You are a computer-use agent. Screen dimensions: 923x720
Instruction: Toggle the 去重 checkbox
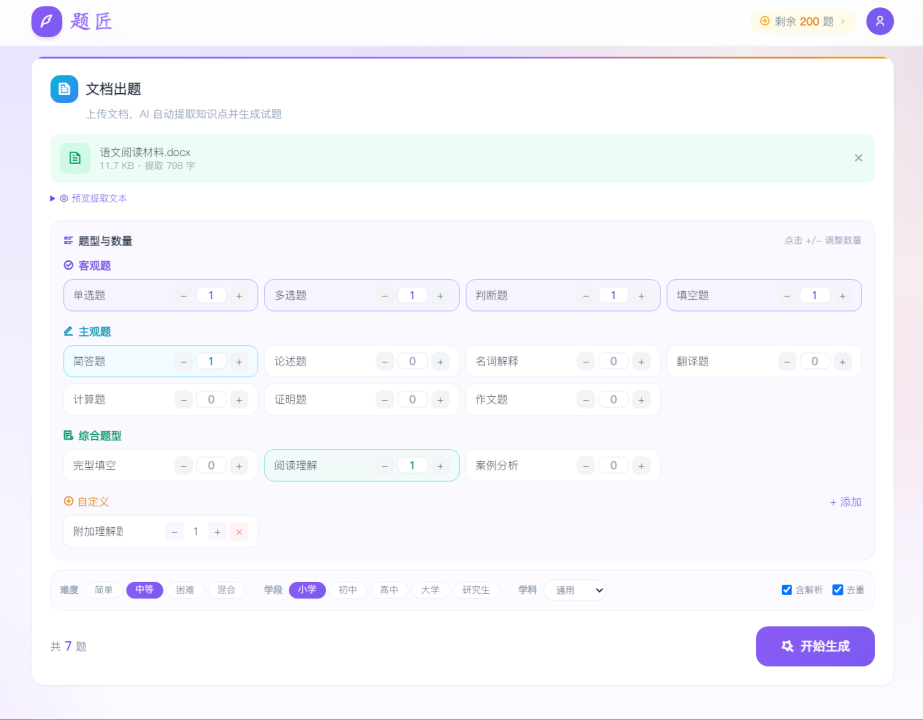tap(838, 590)
